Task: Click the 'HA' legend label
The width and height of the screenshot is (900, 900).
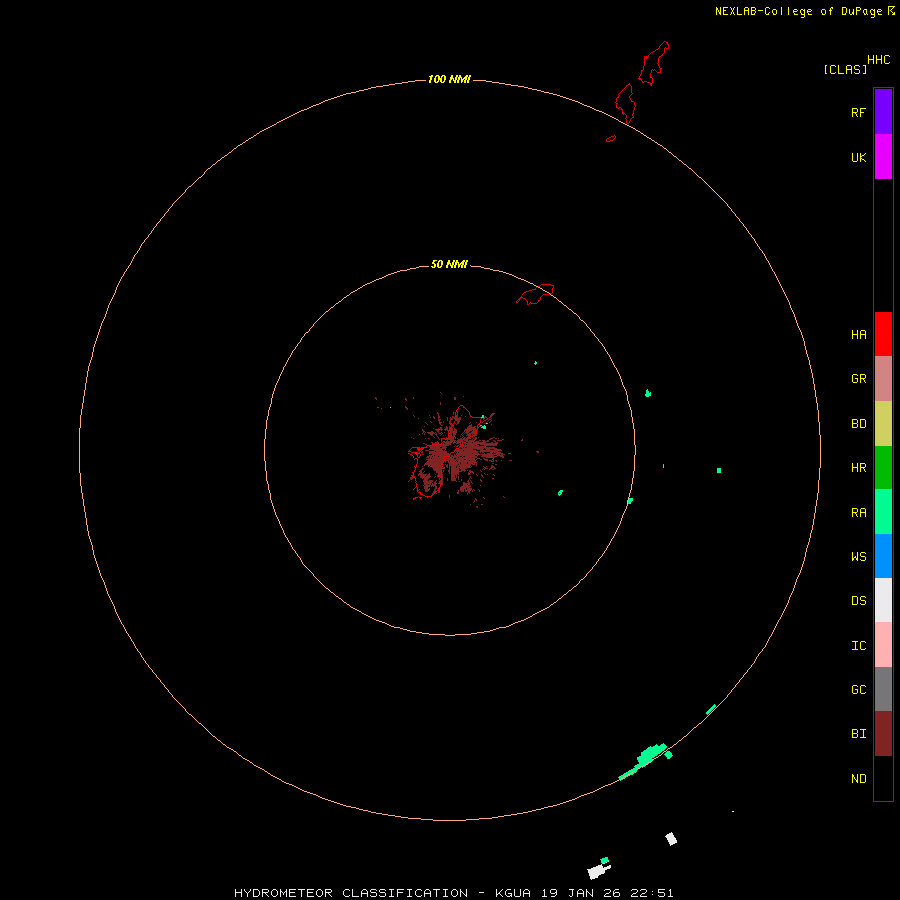Action: tap(858, 335)
